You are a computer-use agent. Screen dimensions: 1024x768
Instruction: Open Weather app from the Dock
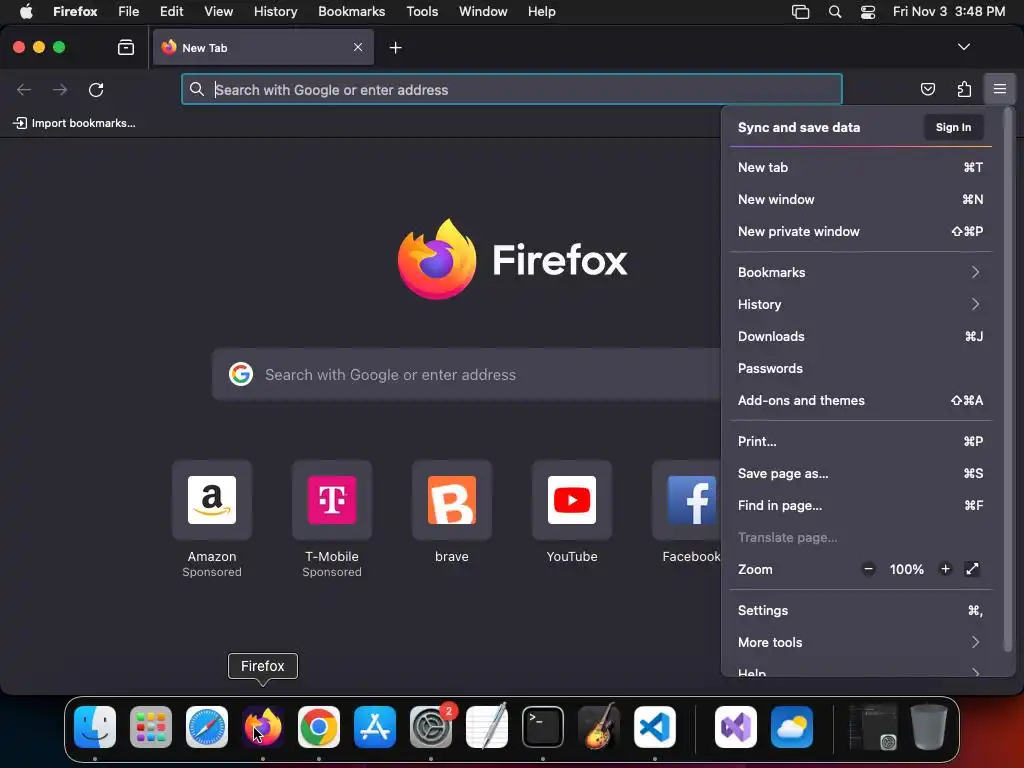792,727
